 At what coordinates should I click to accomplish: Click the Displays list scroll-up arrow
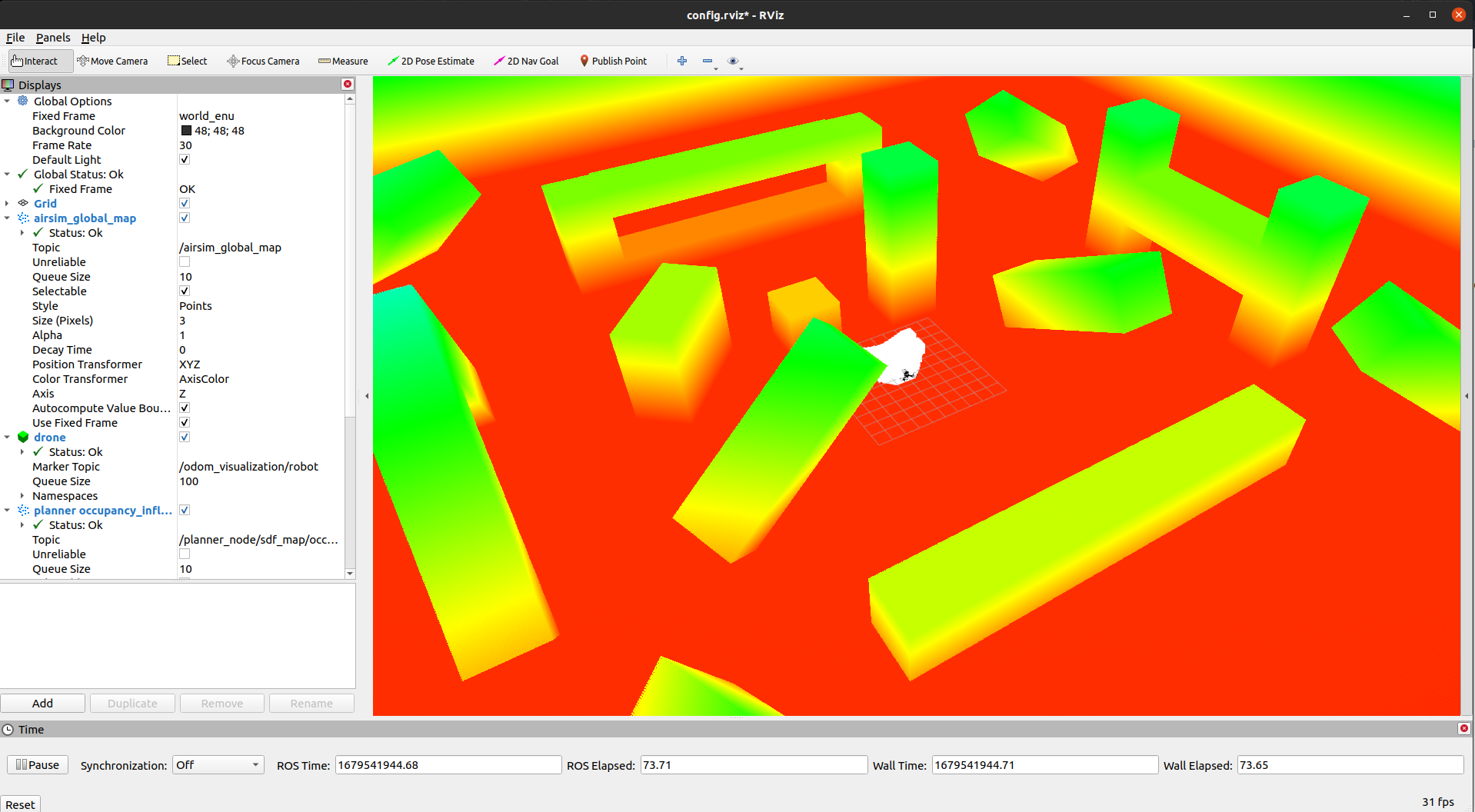pyautogui.click(x=350, y=98)
